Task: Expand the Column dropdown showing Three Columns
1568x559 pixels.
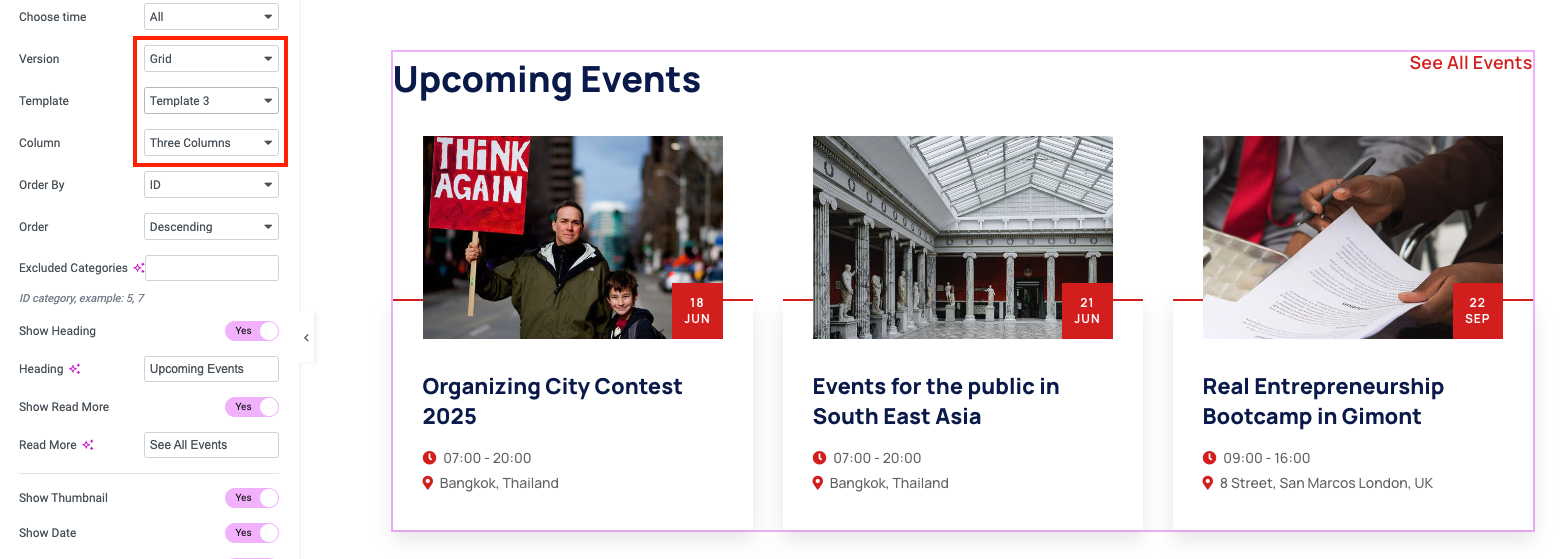Action: click(x=211, y=143)
